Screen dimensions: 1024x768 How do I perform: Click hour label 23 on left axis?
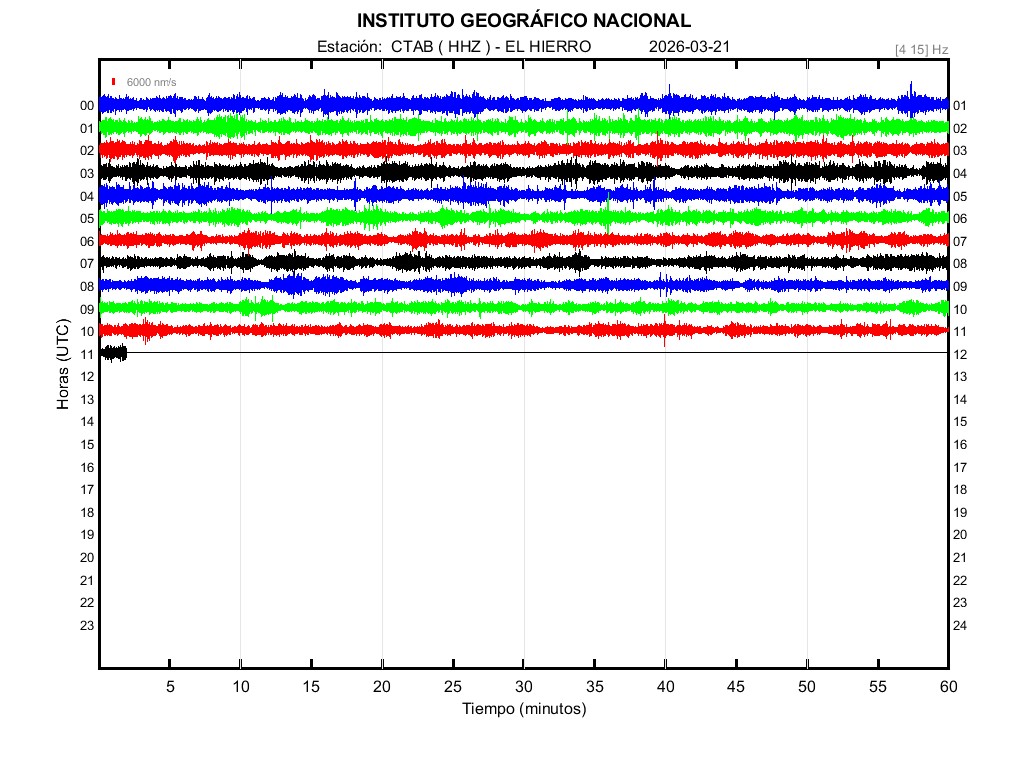click(87, 626)
